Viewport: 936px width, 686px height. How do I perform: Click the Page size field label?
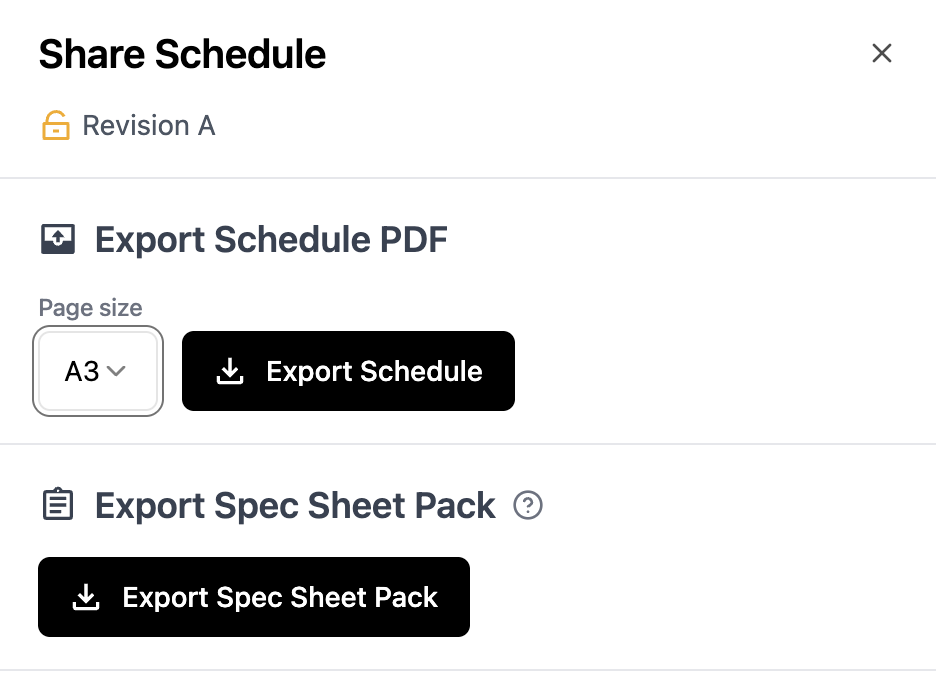click(x=90, y=308)
